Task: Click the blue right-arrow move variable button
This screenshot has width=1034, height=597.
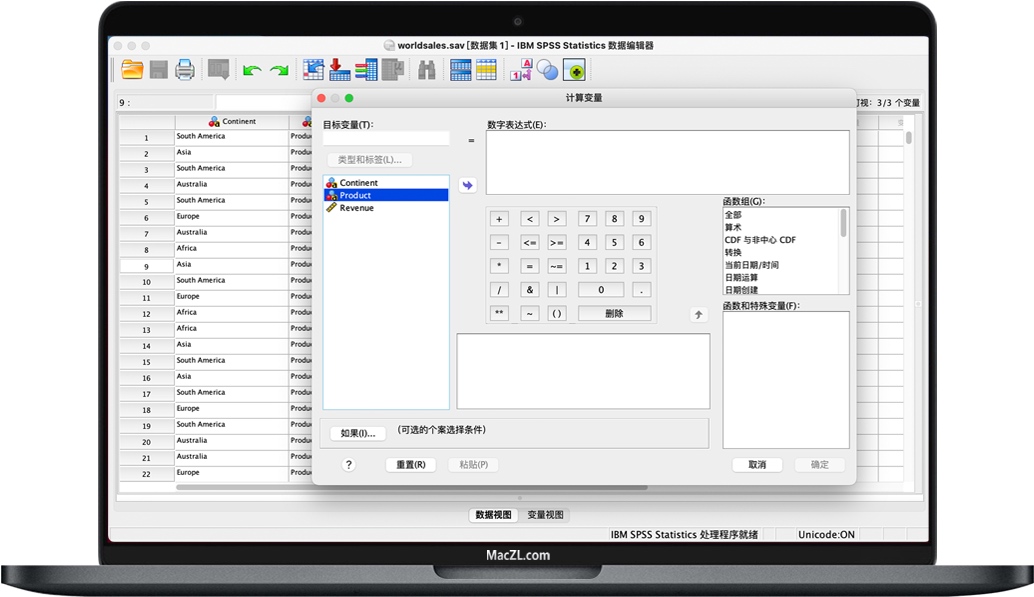Action: click(467, 185)
